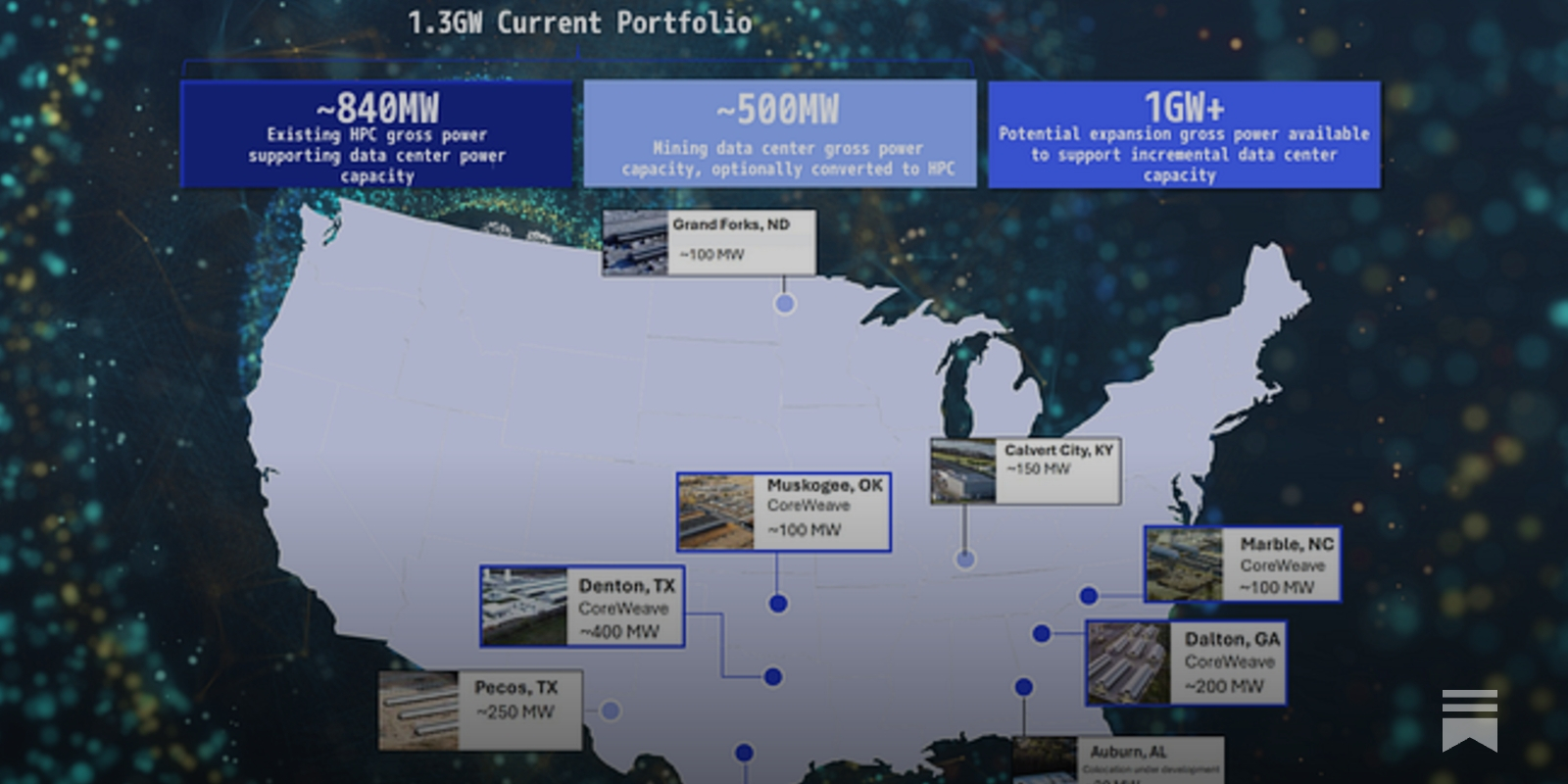Click the Auburn map location dot

tap(1023, 687)
